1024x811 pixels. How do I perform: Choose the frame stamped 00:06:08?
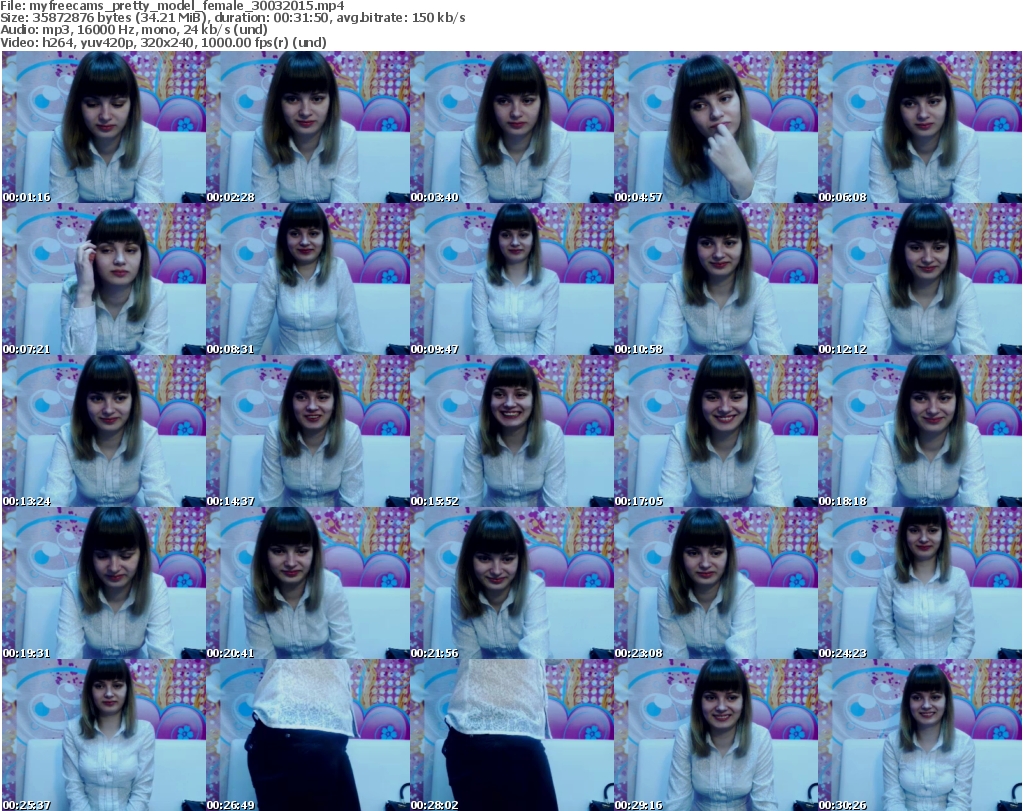(x=920, y=127)
